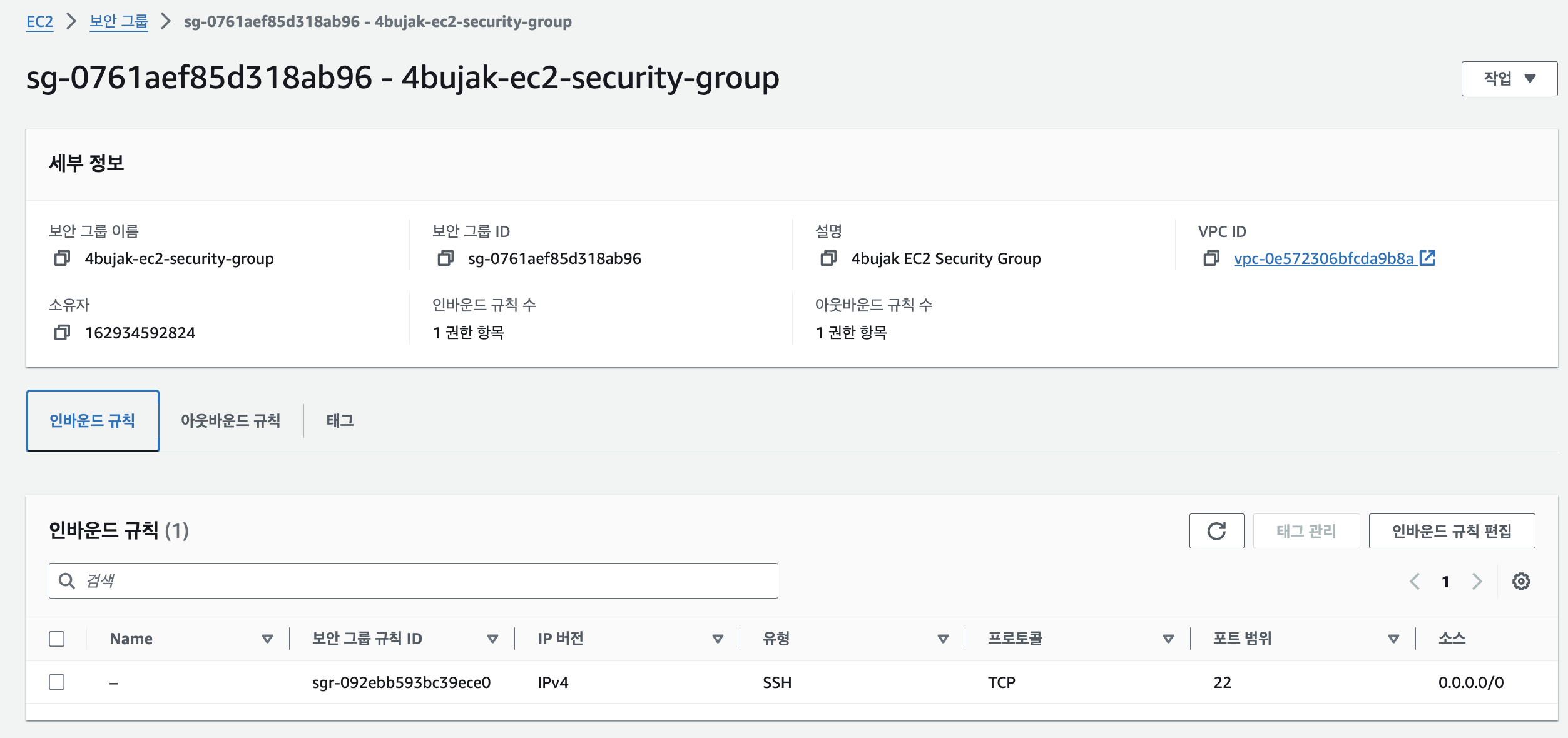Select the checkbox for rule sgr-092ebb593bc39ece0
Screen dimensions: 1568x738
(57, 682)
